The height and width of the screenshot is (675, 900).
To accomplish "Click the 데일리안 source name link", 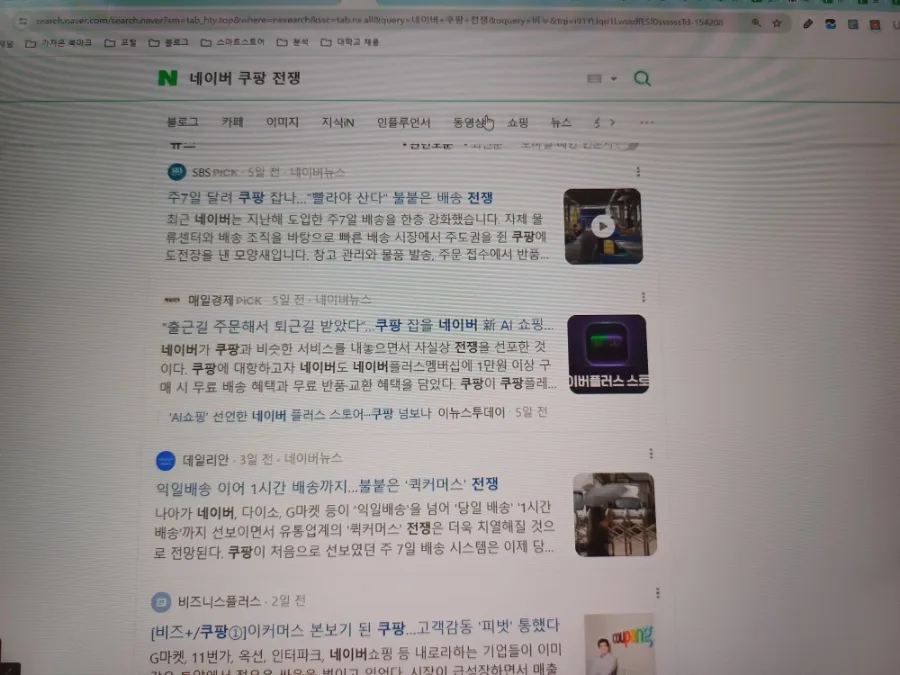I will click(x=205, y=460).
